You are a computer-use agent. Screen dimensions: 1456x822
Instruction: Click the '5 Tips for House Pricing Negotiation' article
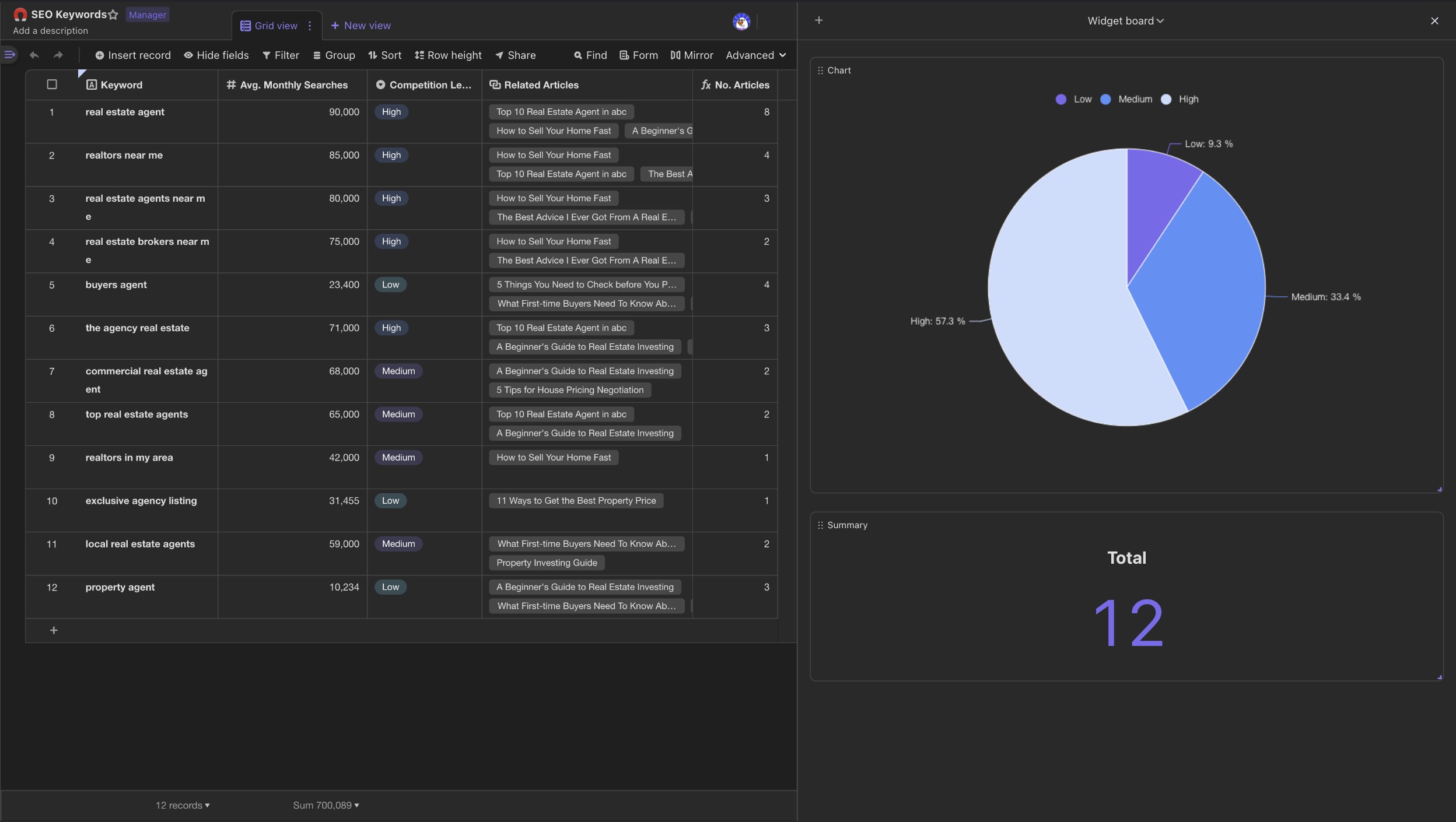(x=570, y=390)
